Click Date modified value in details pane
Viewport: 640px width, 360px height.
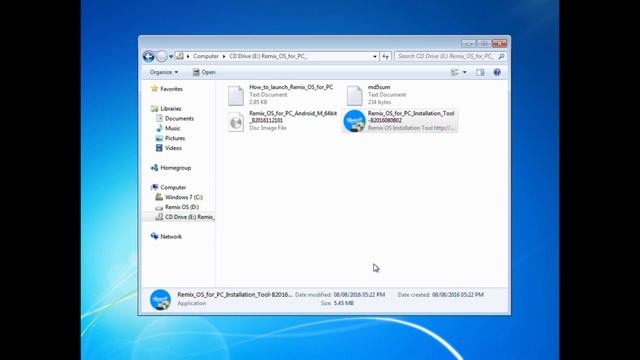click(359, 295)
